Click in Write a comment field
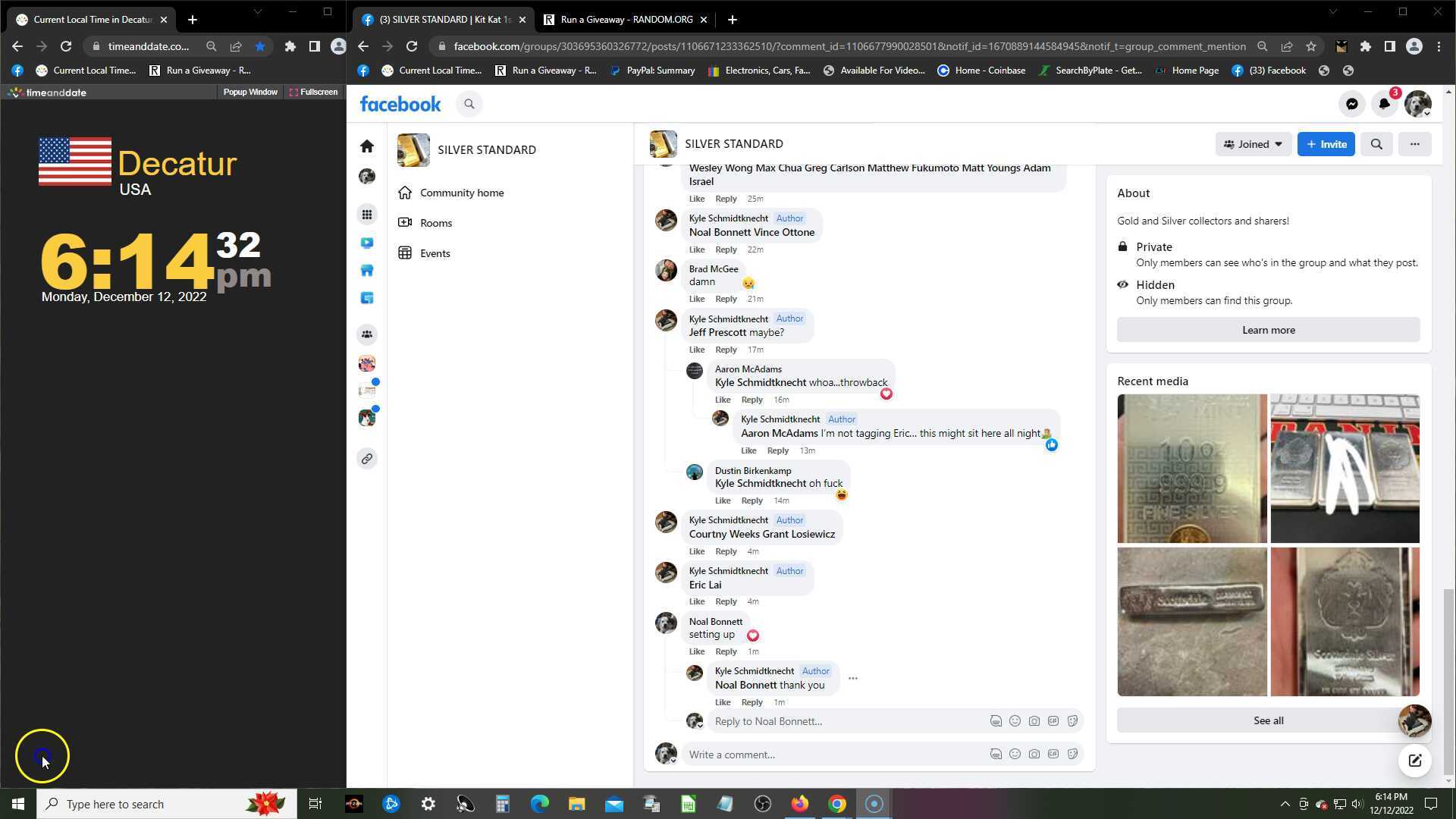The image size is (1456, 819). [x=834, y=755]
